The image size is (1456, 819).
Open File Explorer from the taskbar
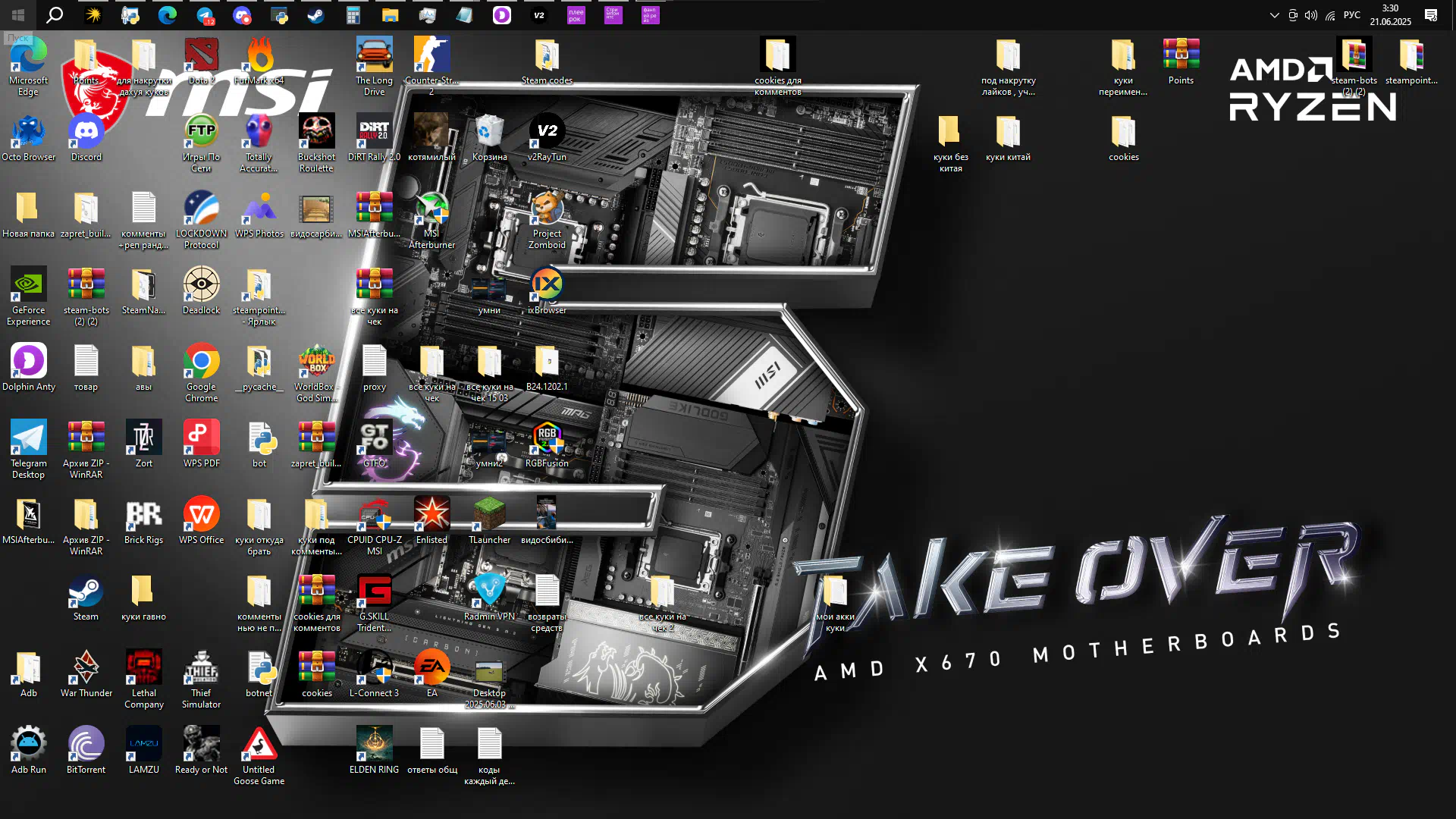[390, 14]
